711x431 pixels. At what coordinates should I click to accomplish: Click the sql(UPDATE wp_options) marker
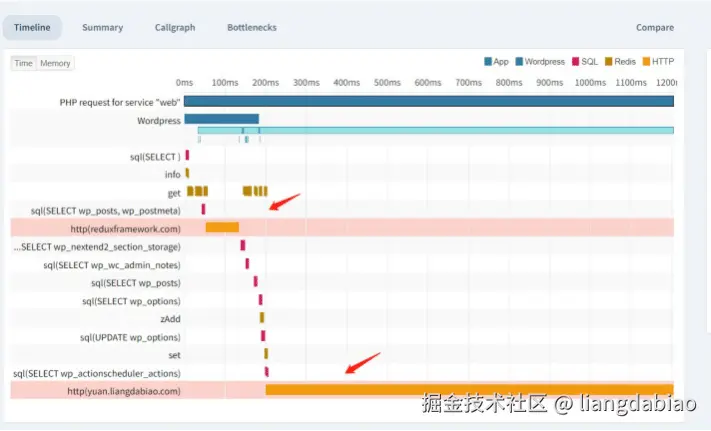pos(263,336)
